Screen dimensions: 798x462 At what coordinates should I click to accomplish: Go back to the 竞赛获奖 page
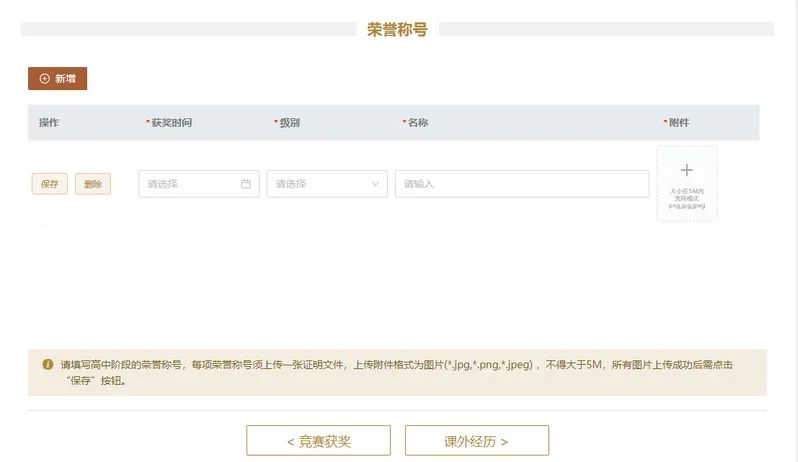coord(319,441)
